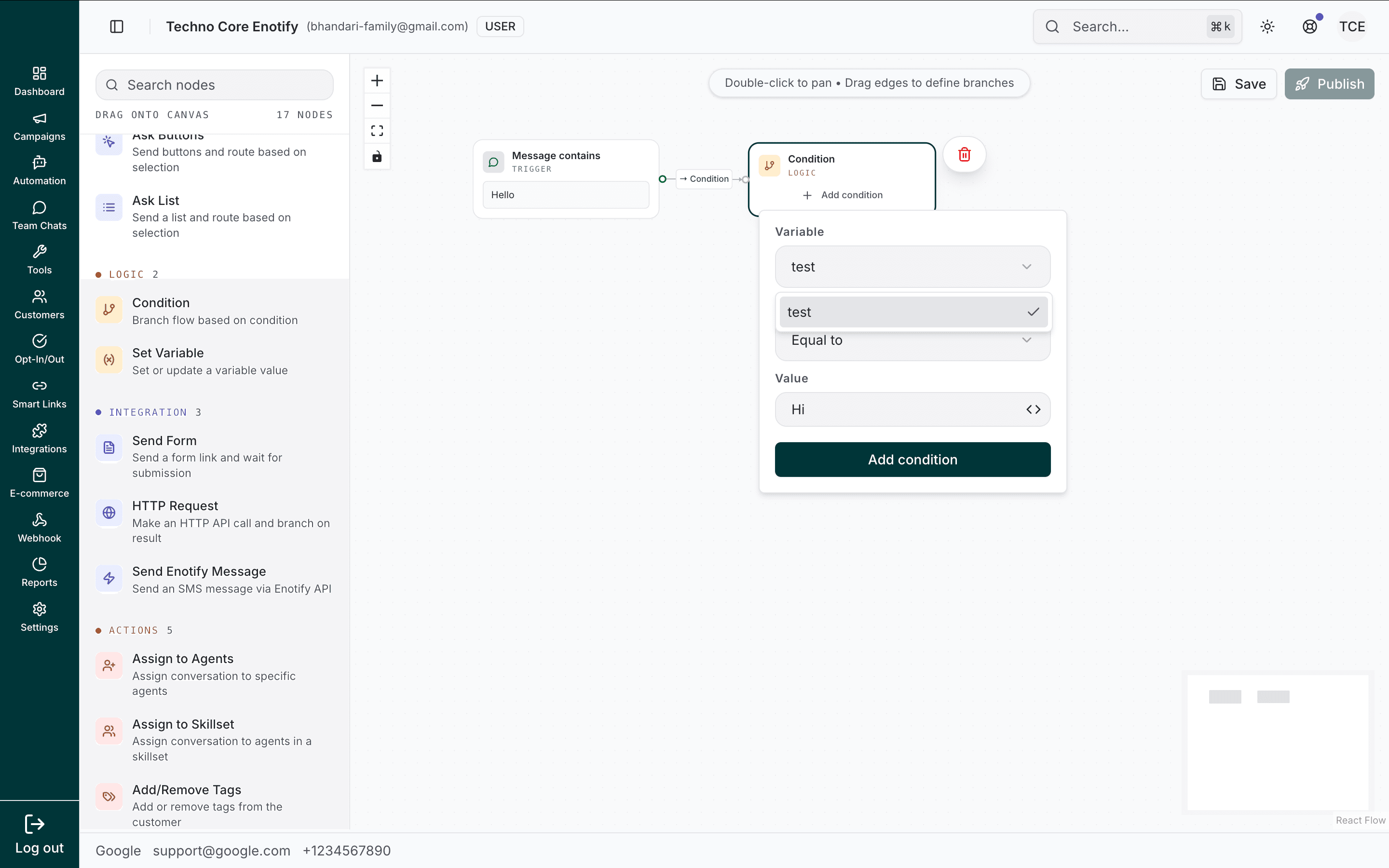The image size is (1389, 868).
Task: Toggle canvas interactivity lock
Action: click(377, 156)
